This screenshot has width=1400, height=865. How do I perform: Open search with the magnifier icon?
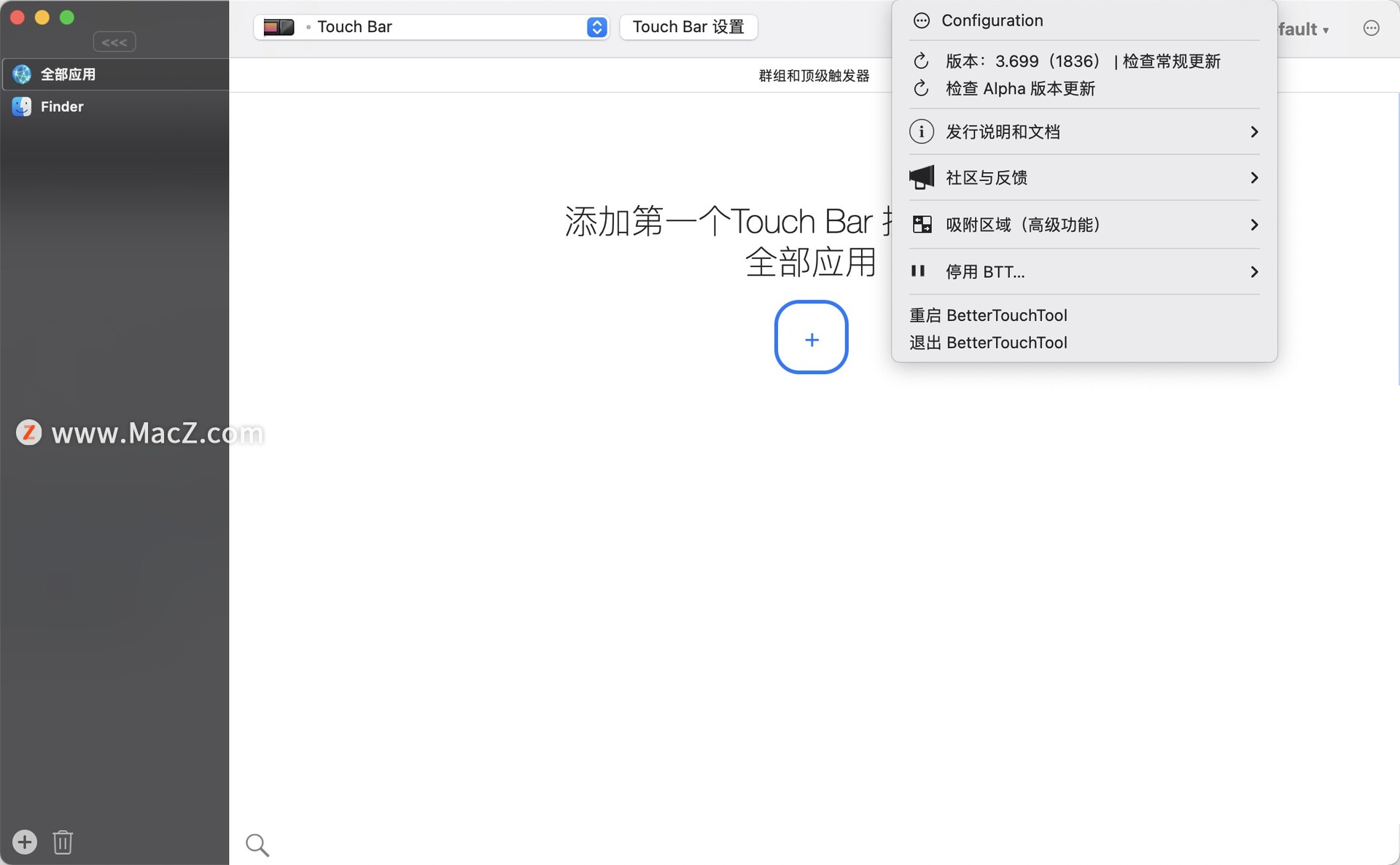pos(257,845)
